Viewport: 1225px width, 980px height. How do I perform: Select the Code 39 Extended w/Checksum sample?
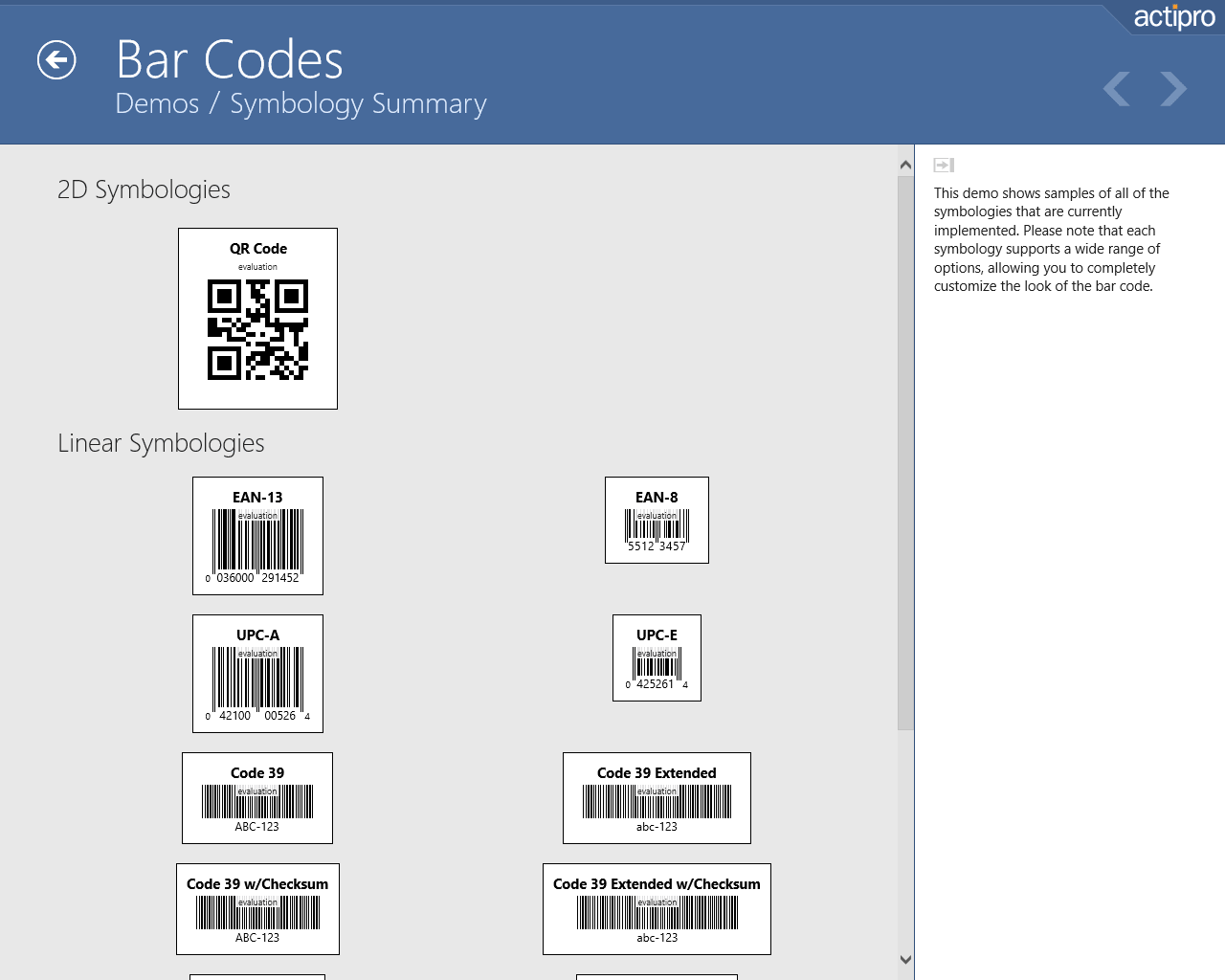tap(657, 909)
